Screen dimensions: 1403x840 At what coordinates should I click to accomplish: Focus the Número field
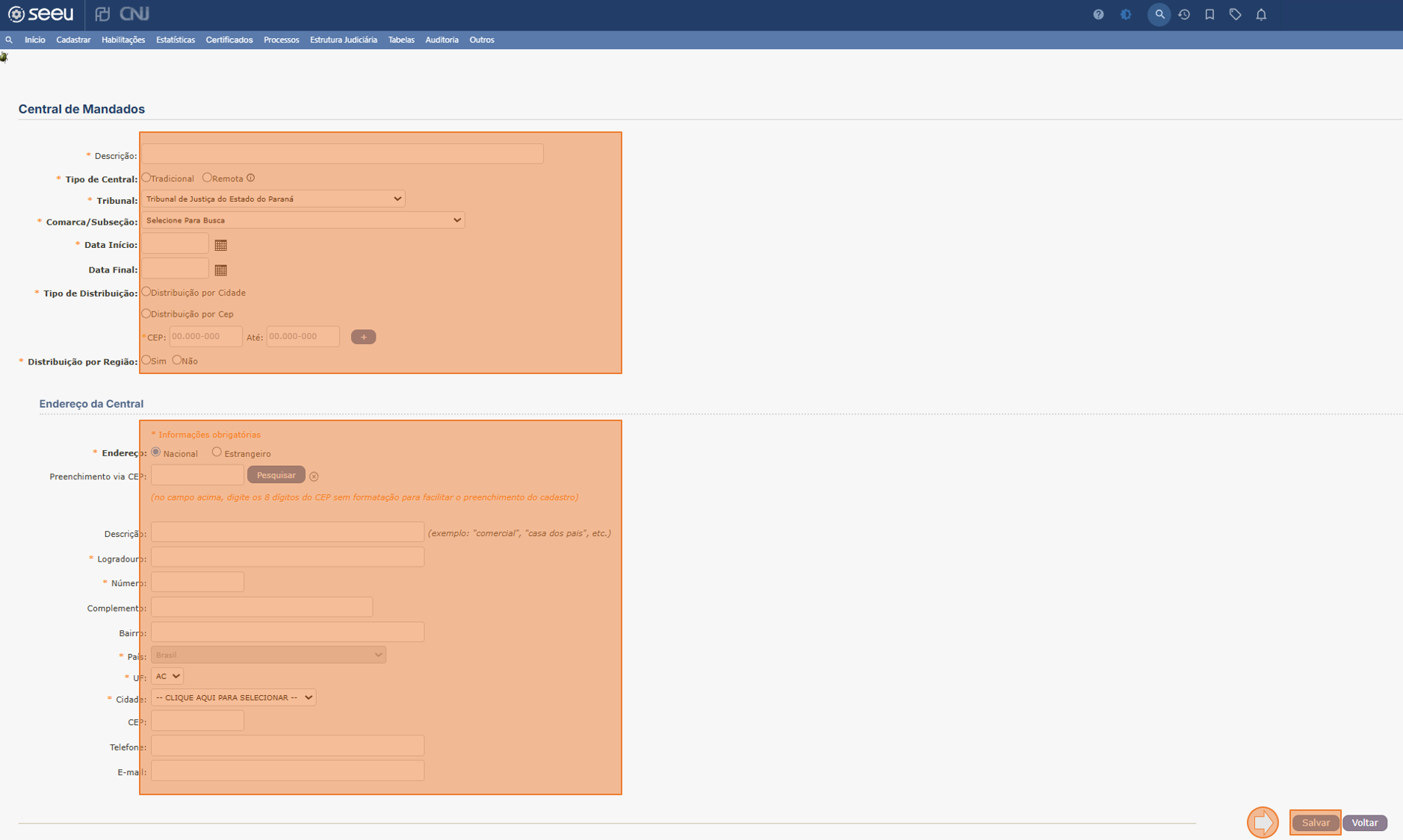pos(198,582)
